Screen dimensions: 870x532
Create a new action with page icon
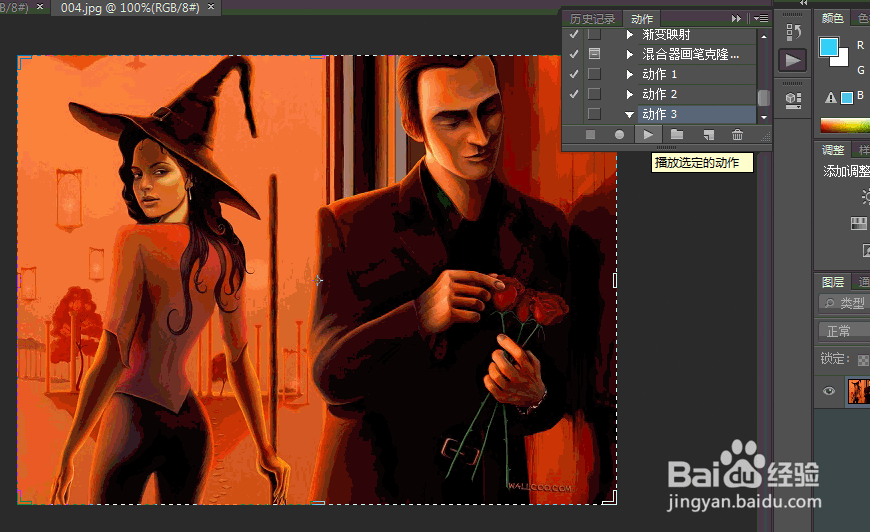[x=708, y=134]
